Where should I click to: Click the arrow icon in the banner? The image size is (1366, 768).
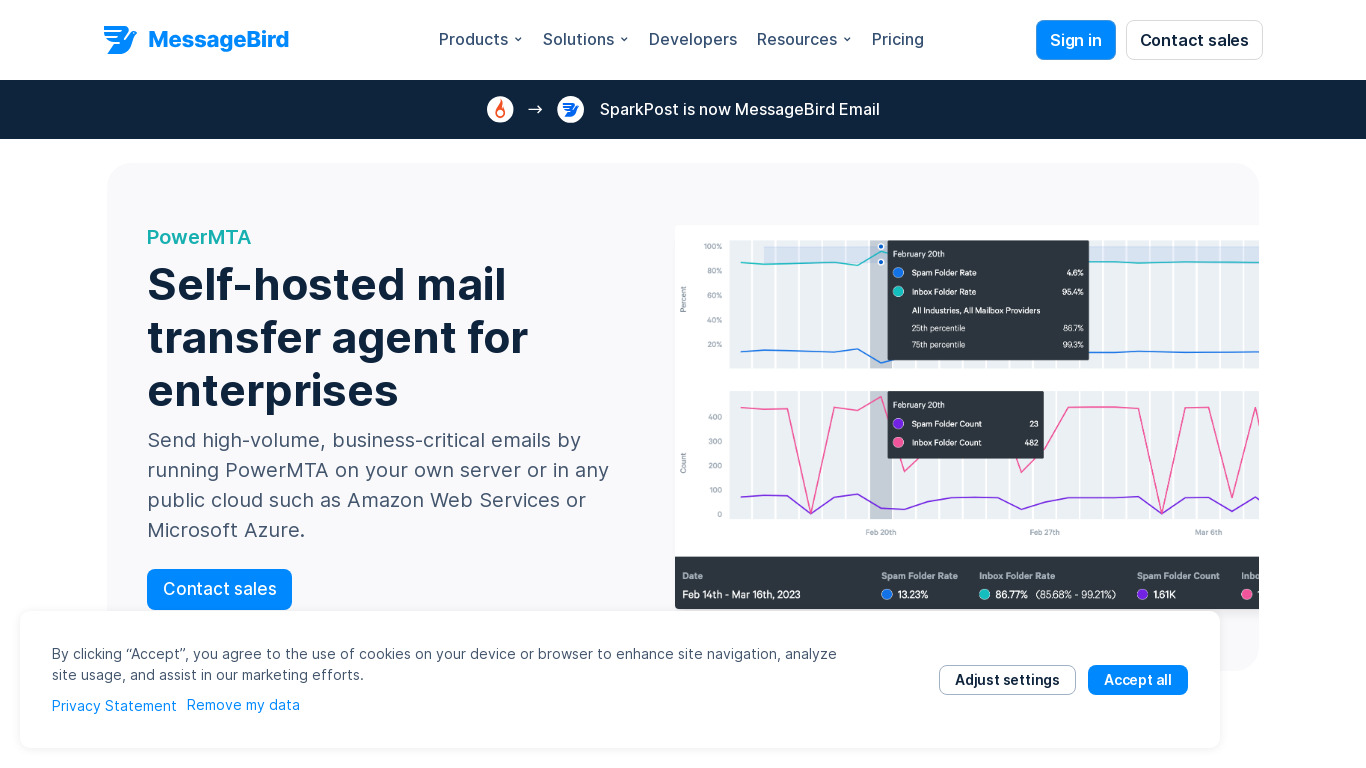(535, 110)
